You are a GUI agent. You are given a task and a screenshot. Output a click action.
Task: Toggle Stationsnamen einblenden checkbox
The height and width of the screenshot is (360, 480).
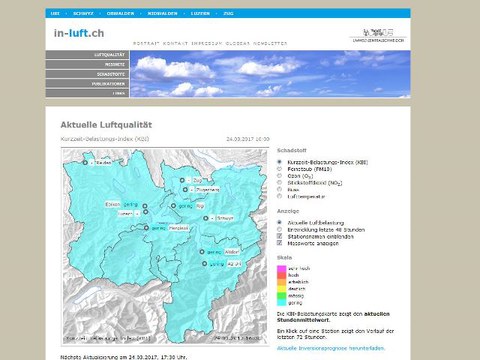(280, 236)
